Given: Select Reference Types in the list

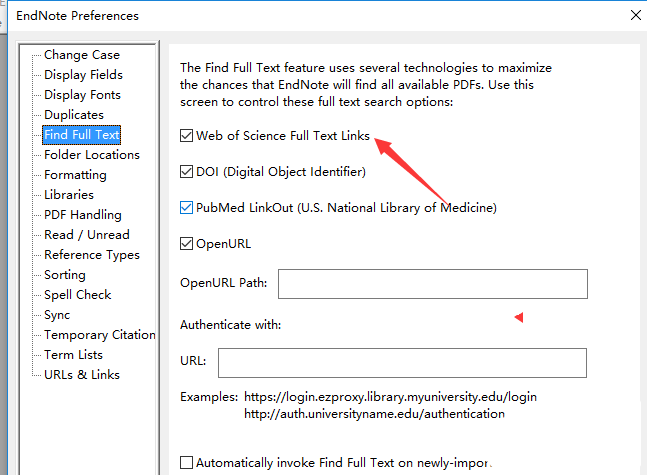Looking at the screenshot, I should [91, 255].
